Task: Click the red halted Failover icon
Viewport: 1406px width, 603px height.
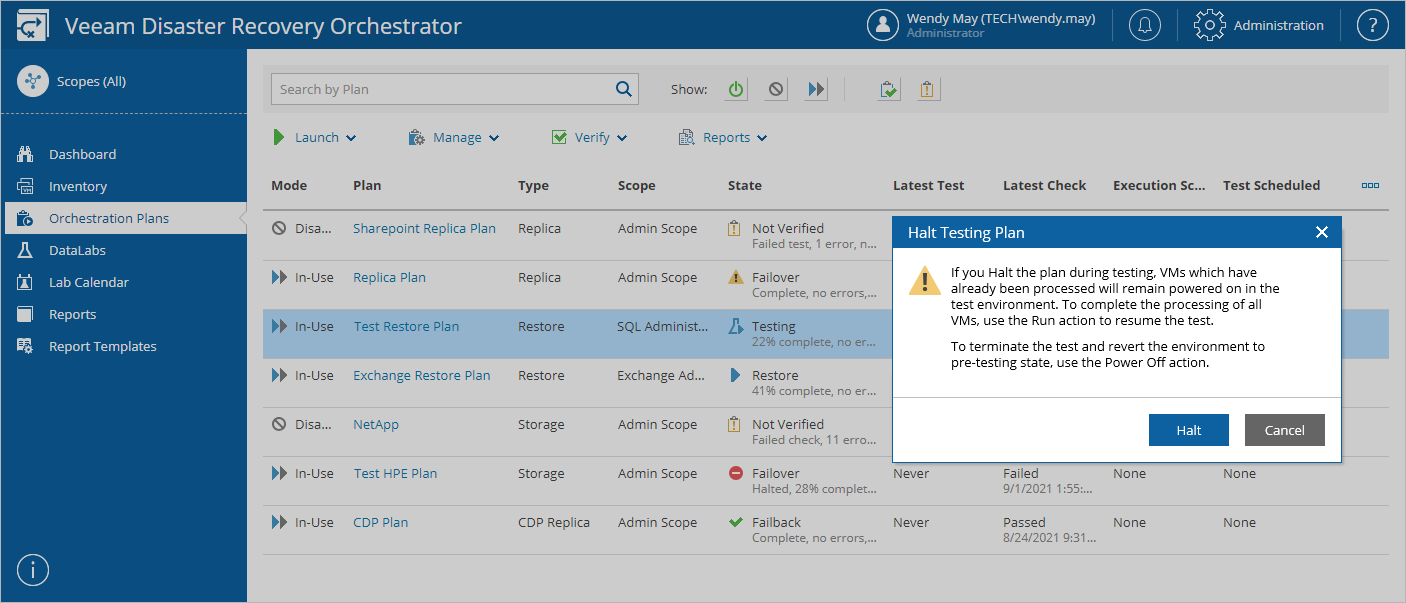Action: 736,473
